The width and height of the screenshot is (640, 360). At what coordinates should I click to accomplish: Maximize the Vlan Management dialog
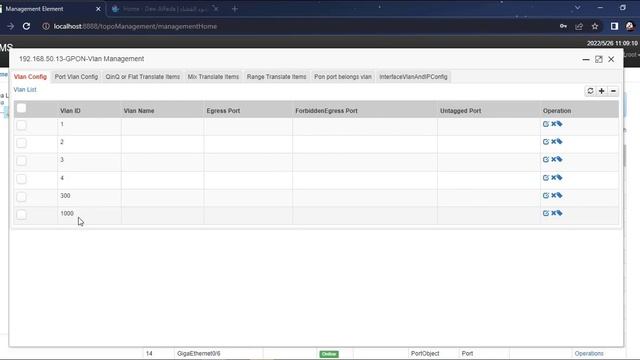click(598, 59)
